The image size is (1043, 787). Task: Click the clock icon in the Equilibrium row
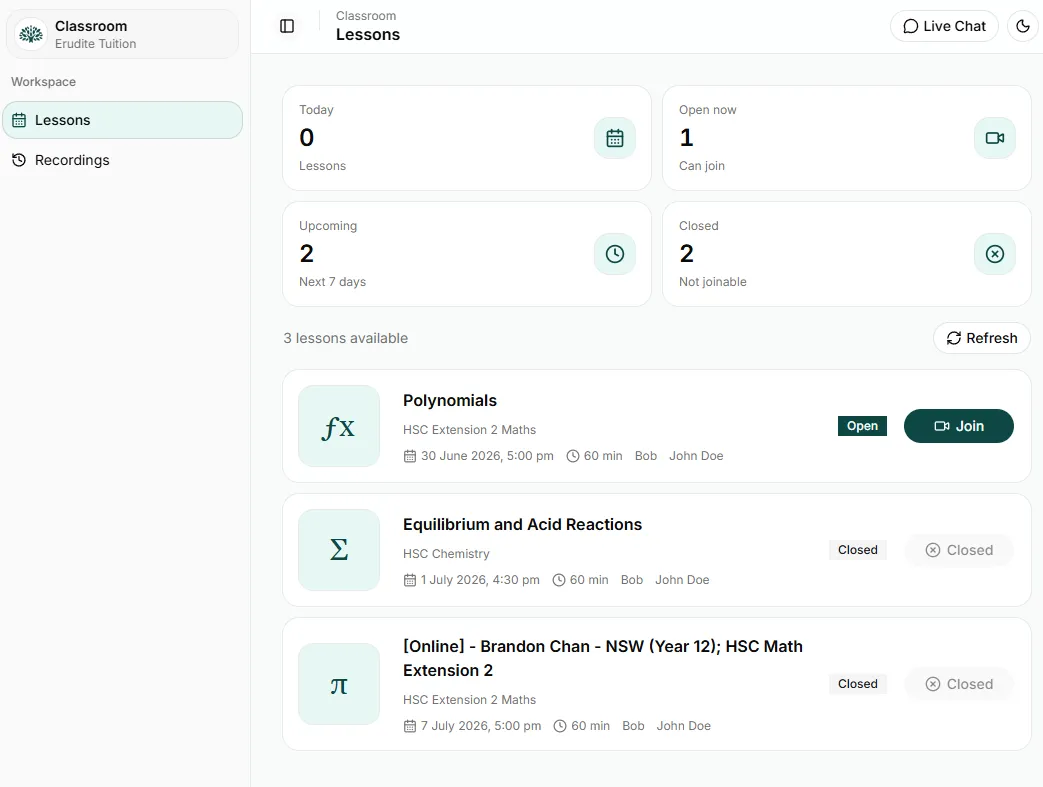559,580
